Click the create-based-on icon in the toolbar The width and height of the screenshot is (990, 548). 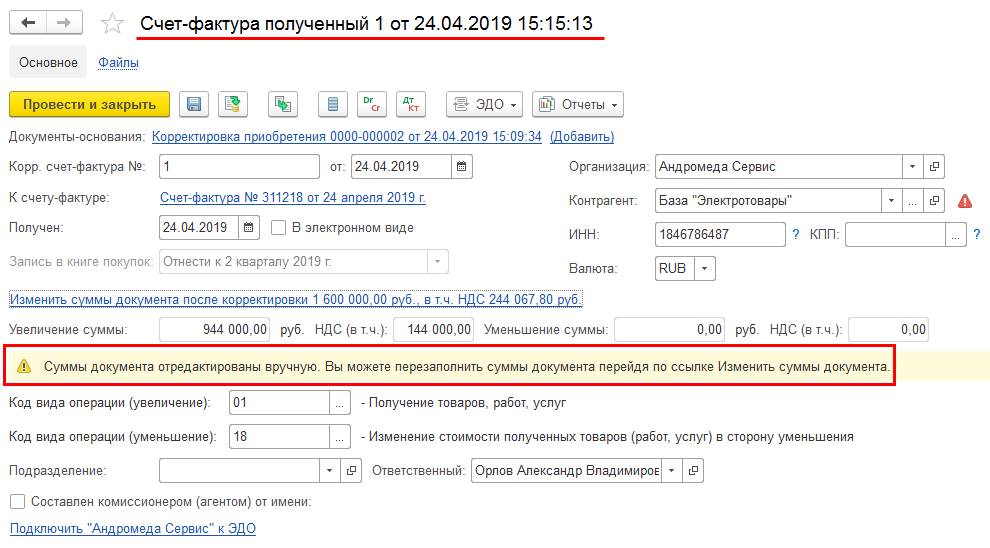click(x=283, y=105)
